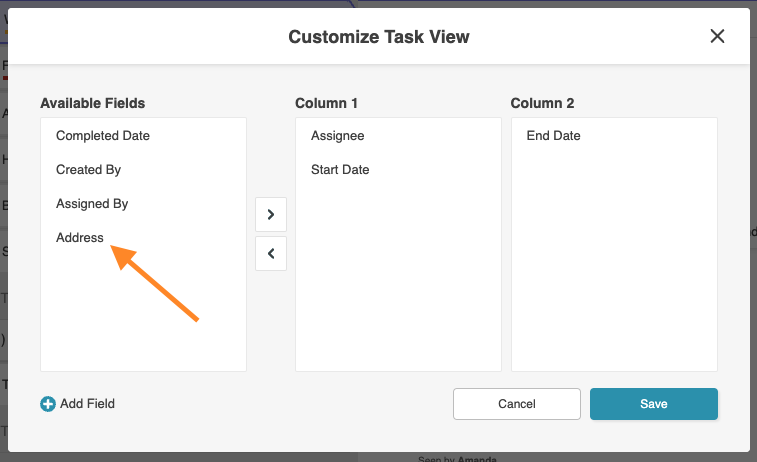757x462 pixels.
Task: Select End Date in Column 2
Action: [553, 136]
